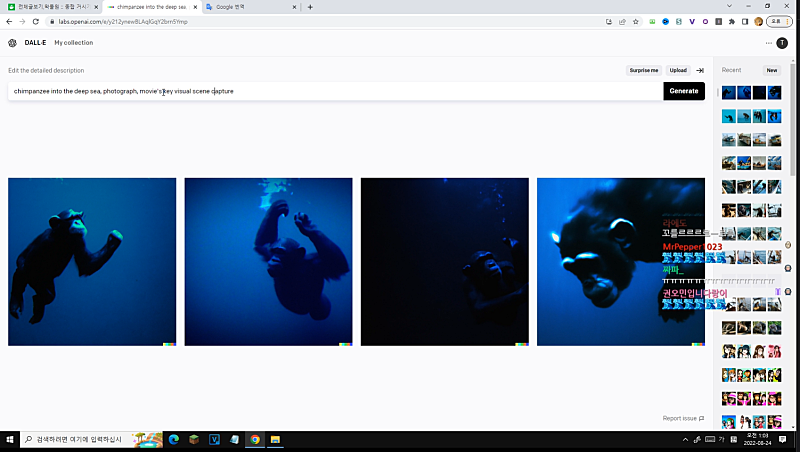Switch to the Google 번역 tab
This screenshot has width=800, height=452.
pyautogui.click(x=248, y=7)
